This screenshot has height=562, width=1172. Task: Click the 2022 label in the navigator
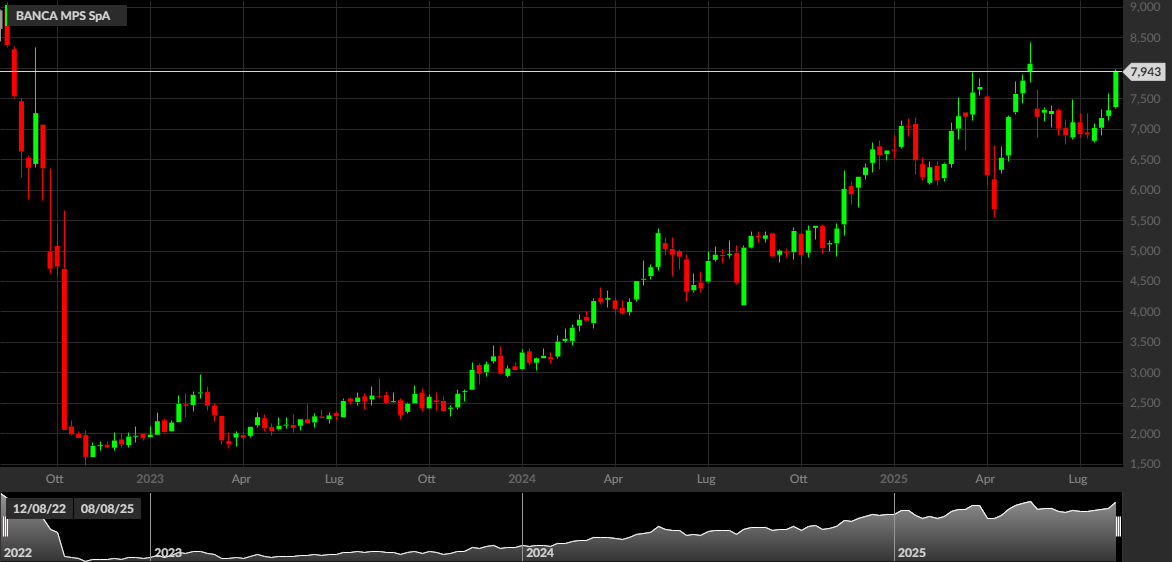tap(17, 553)
